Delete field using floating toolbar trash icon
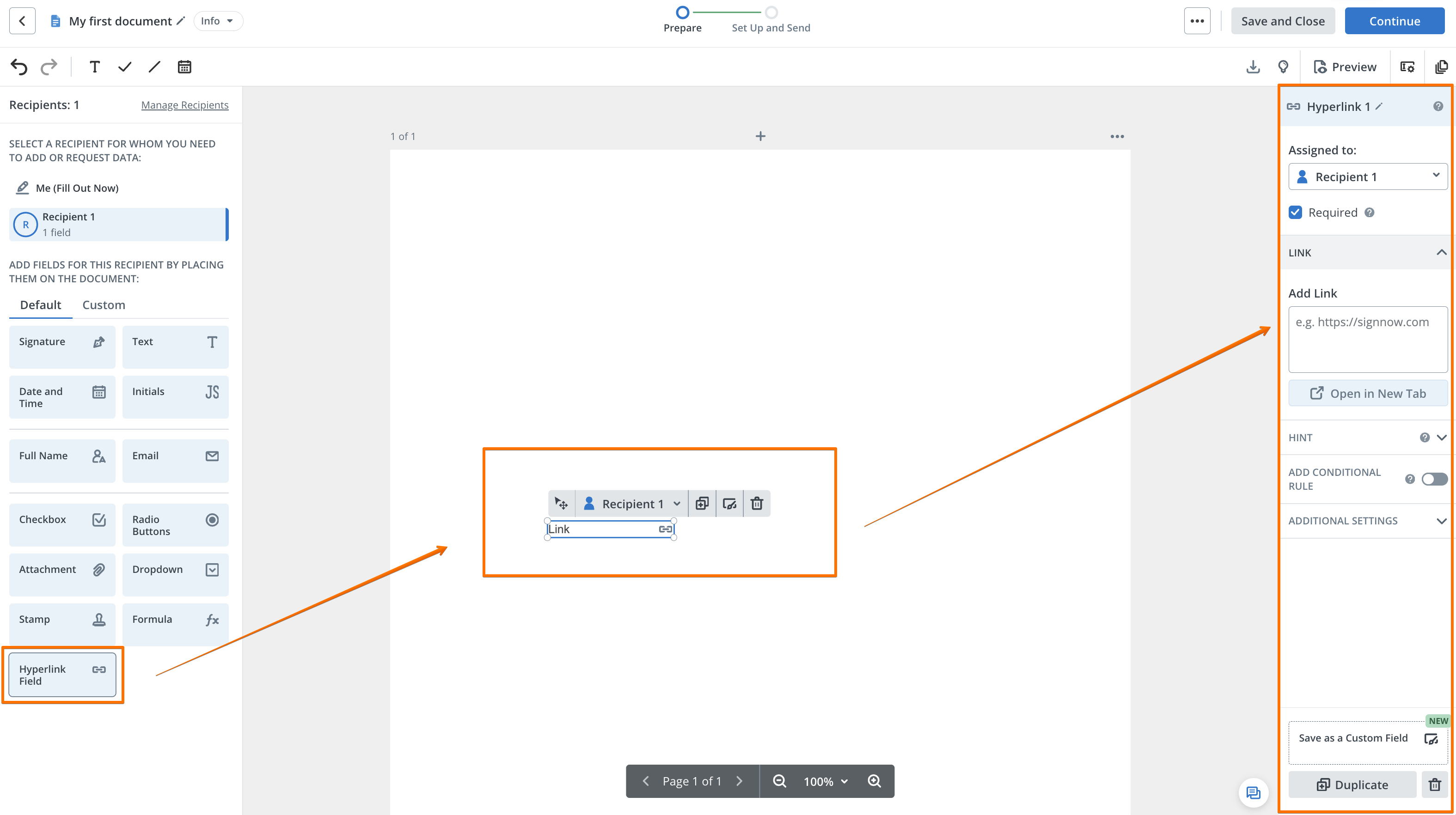 [x=756, y=503]
